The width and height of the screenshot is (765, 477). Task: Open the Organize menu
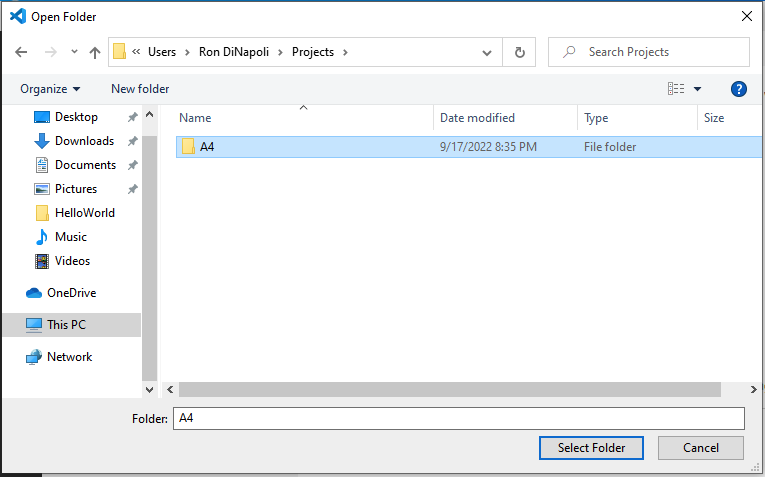click(50, 89)
